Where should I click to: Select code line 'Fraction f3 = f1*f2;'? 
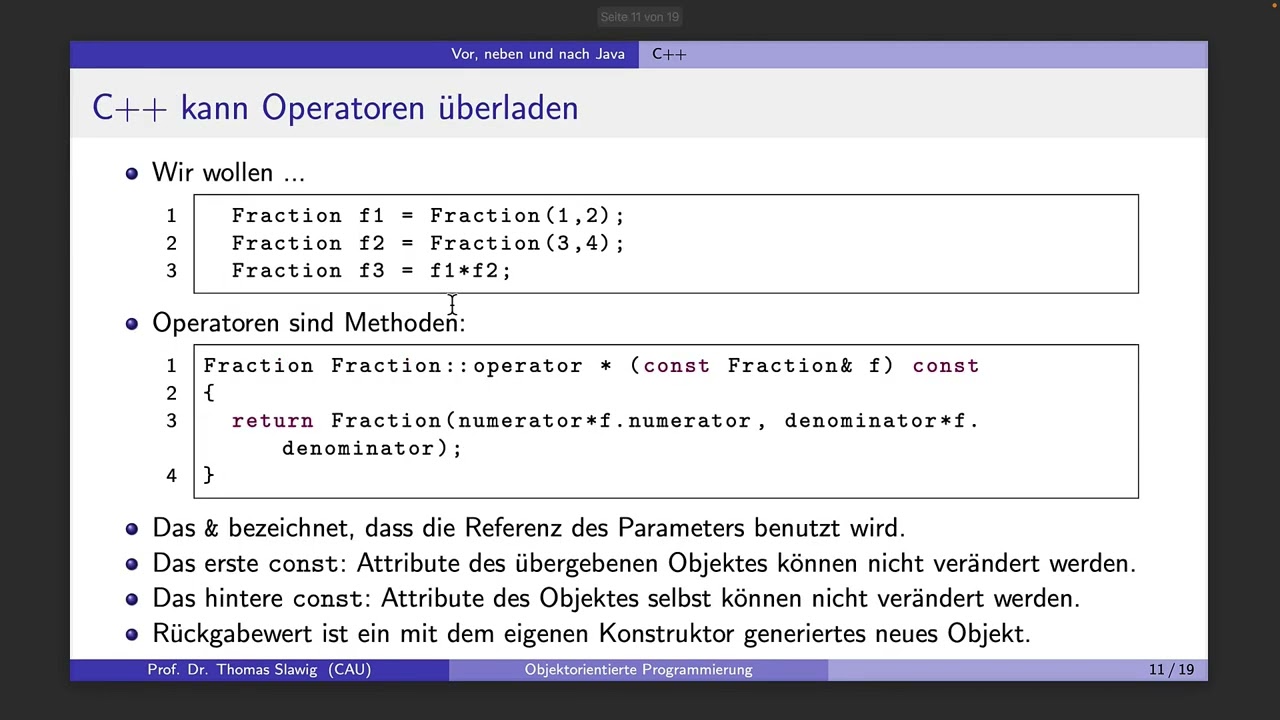click(371, 271)
